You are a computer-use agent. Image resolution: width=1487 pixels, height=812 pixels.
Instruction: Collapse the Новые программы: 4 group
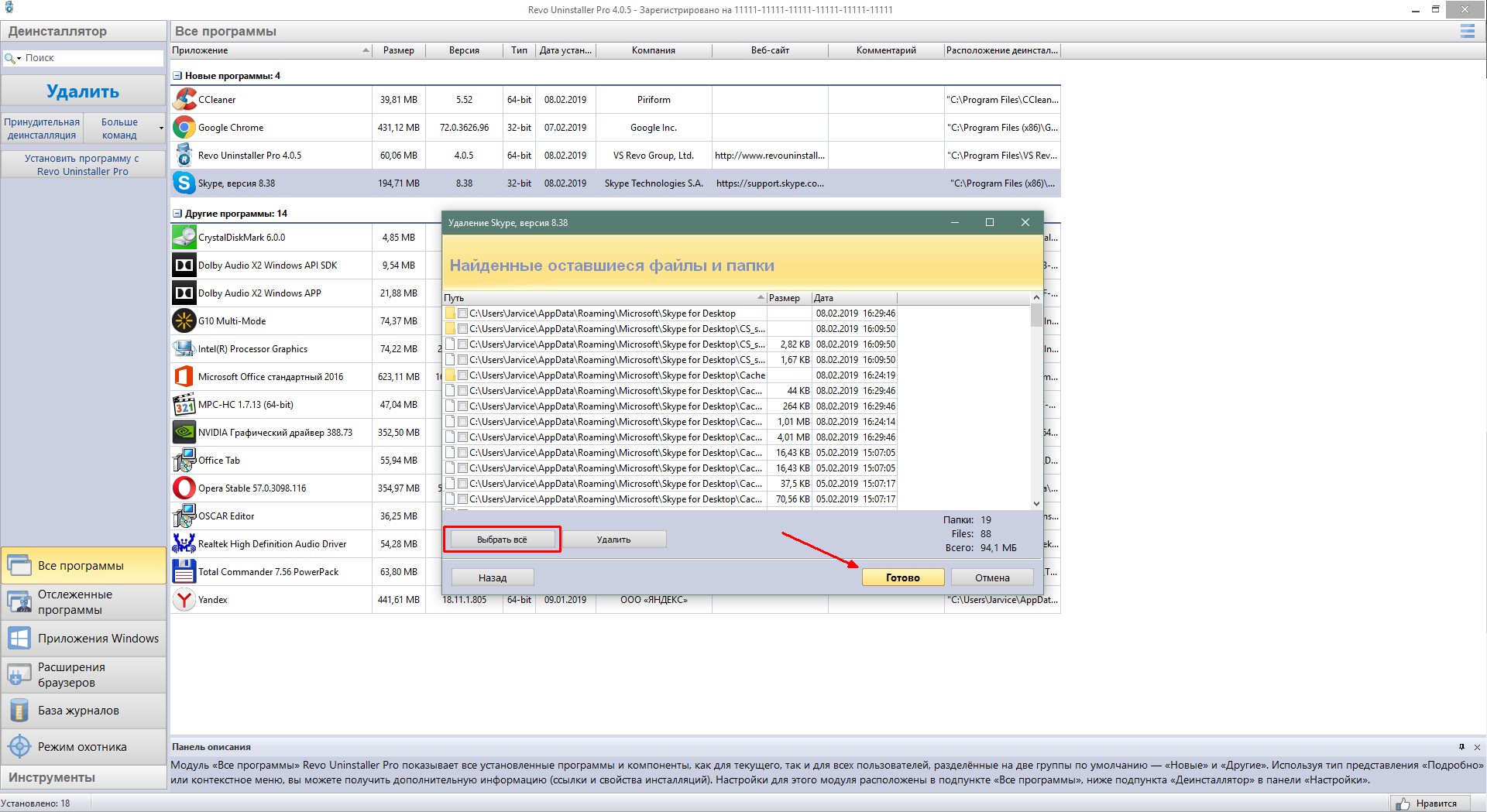pyautogui.click(x=177, y=76)
